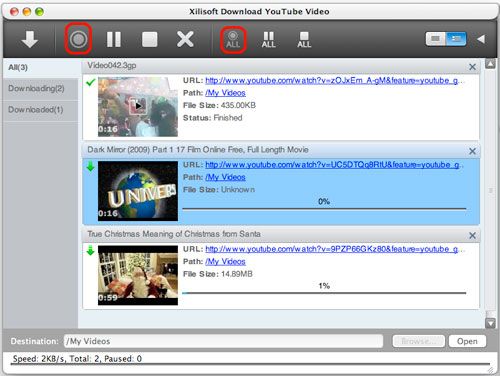Click the Speed: 2KB/s status bar text
500x376 pixels.
tap(77, 359)
